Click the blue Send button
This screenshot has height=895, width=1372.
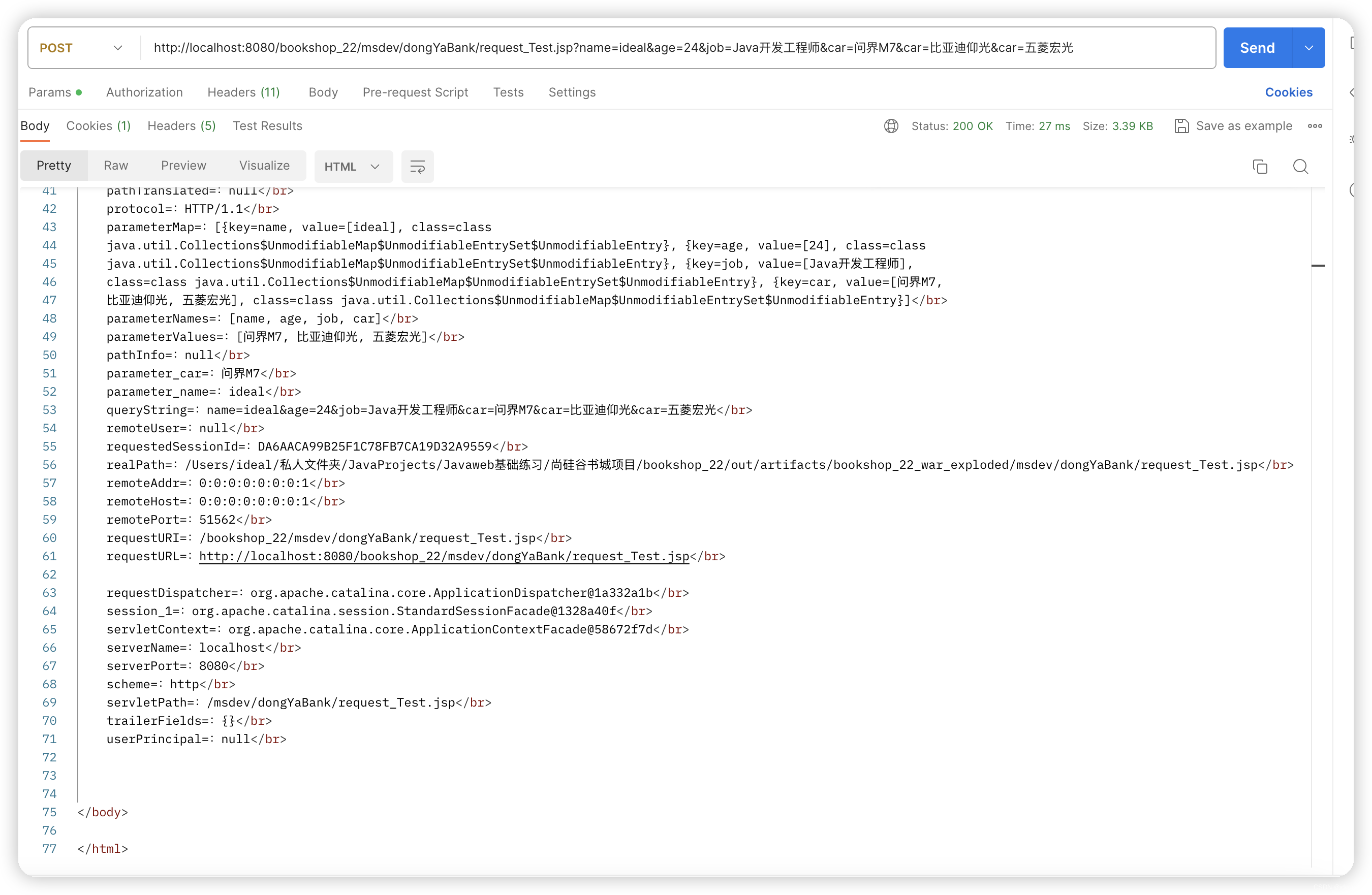click(x=1257, y=48)
